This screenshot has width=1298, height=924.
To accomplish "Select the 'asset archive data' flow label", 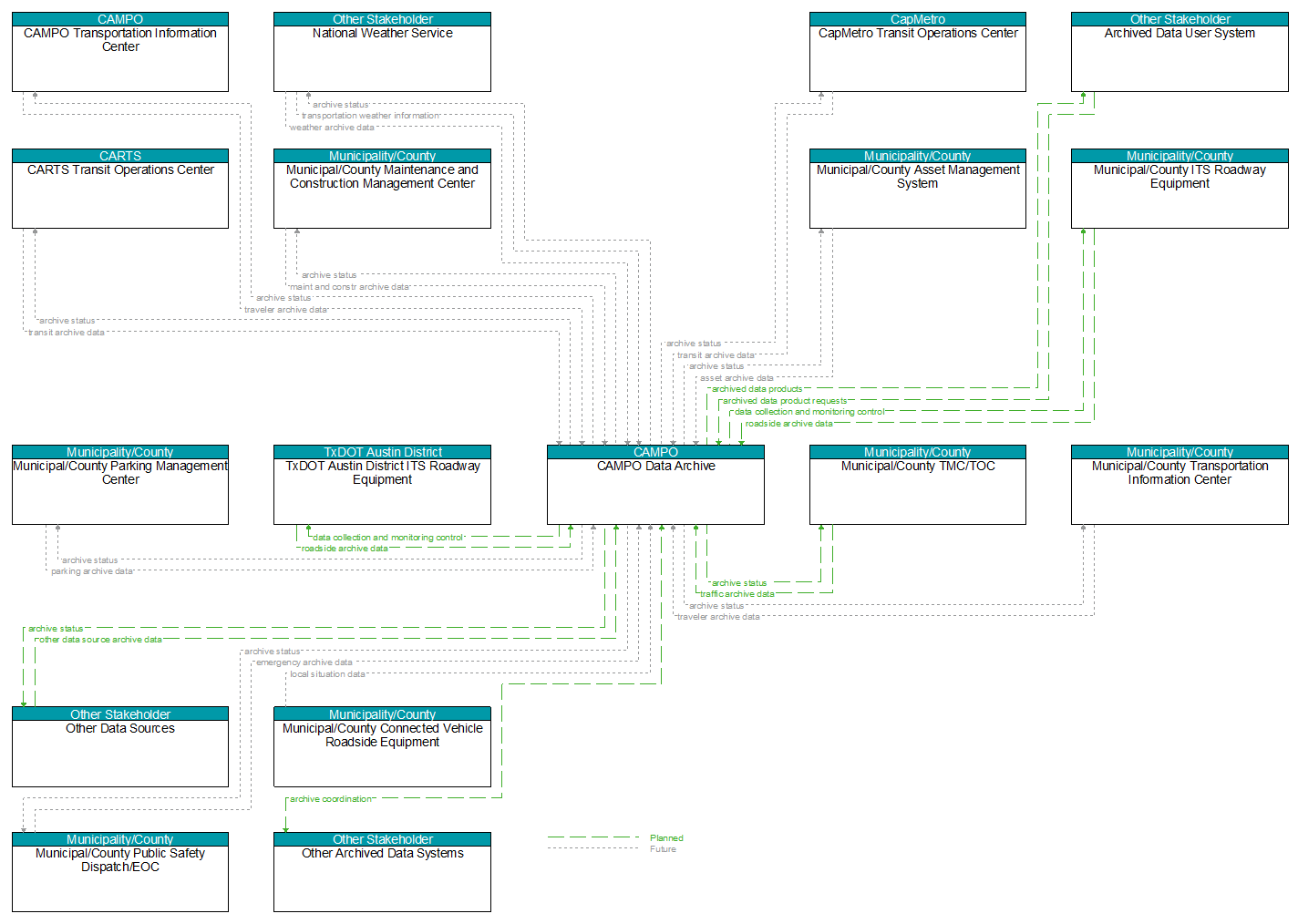I will click(737, 378).
